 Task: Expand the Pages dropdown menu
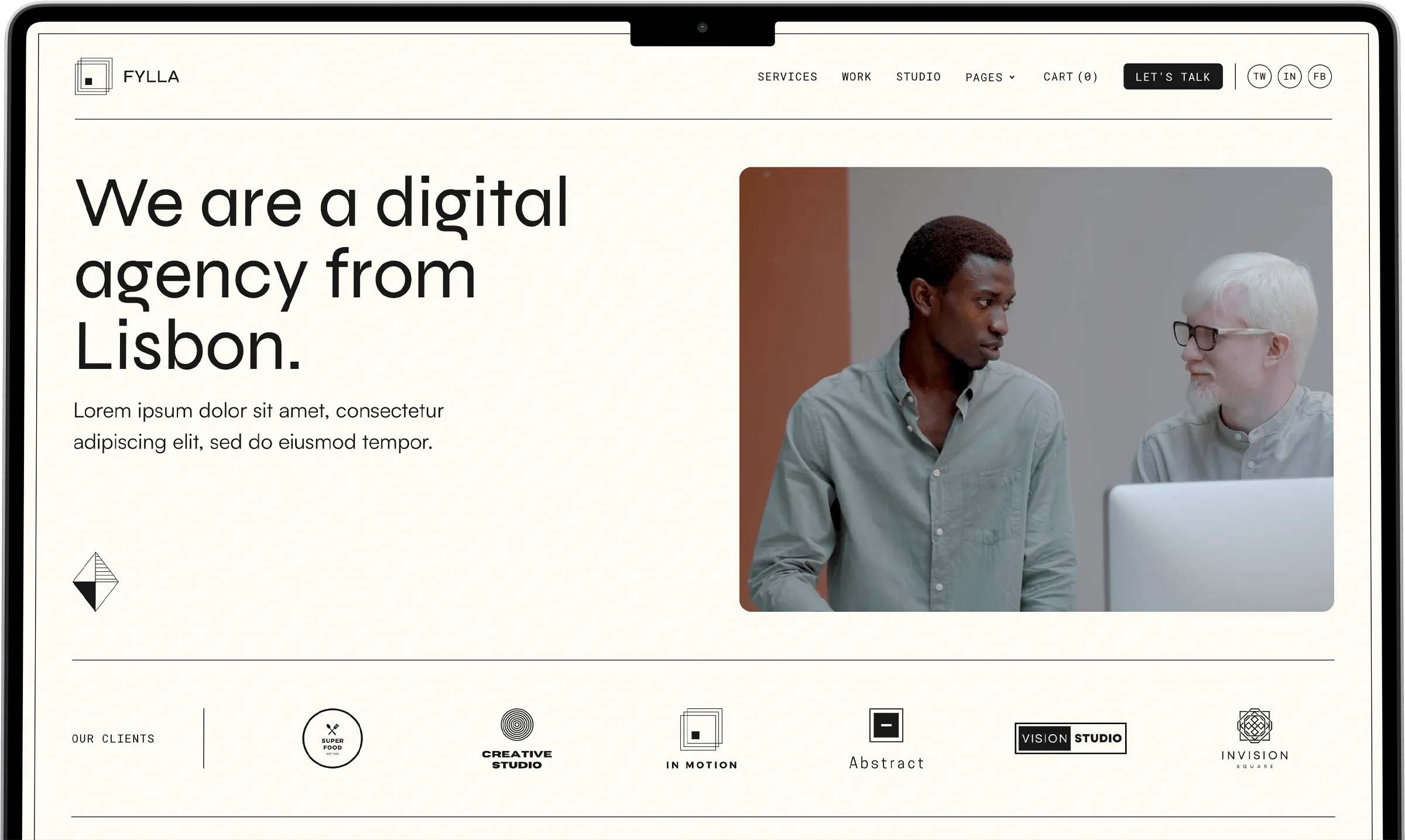coord(984,77)
